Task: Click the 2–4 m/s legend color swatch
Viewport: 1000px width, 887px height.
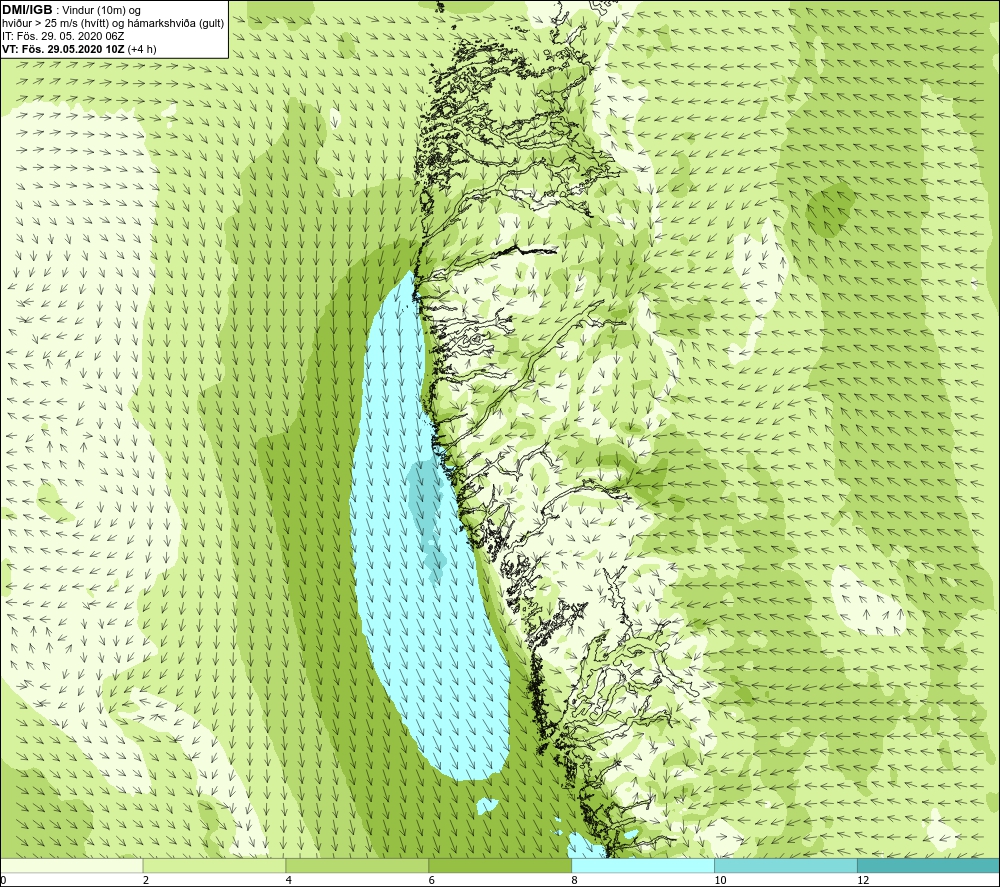Action: (214, 865)
